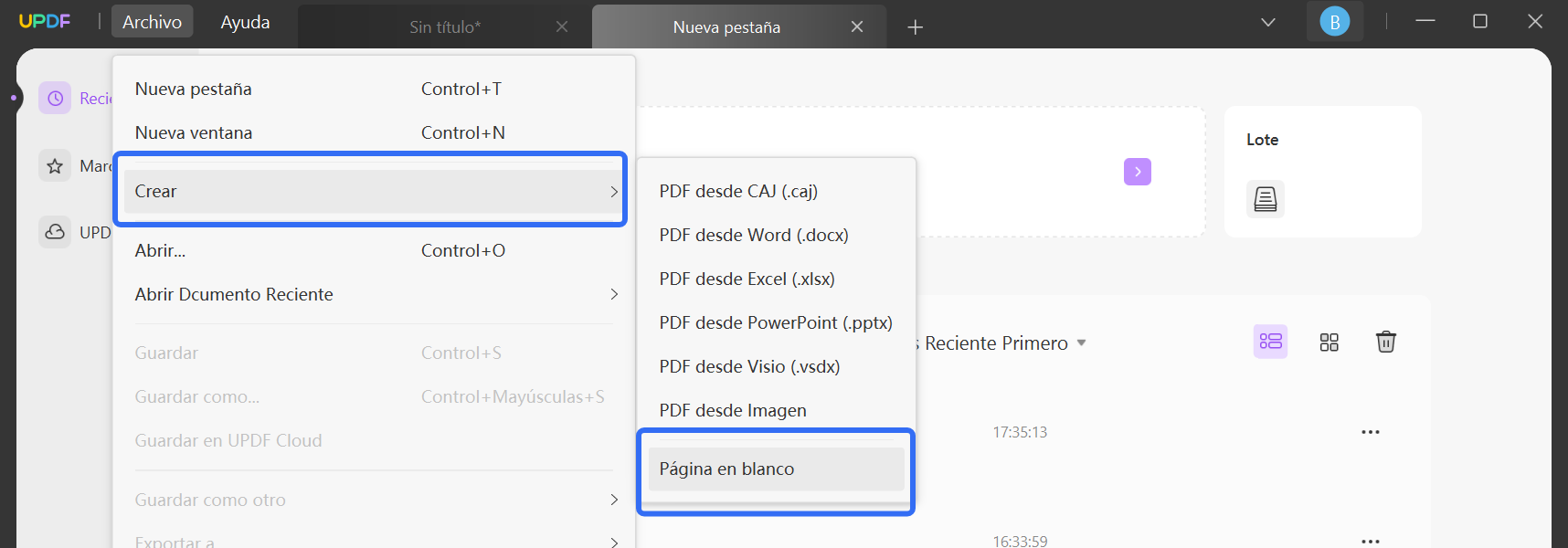The width and height of the screenshot is (1568, 548).
Task: Click the plus to open new tab
Action: (x=915, y=26)
